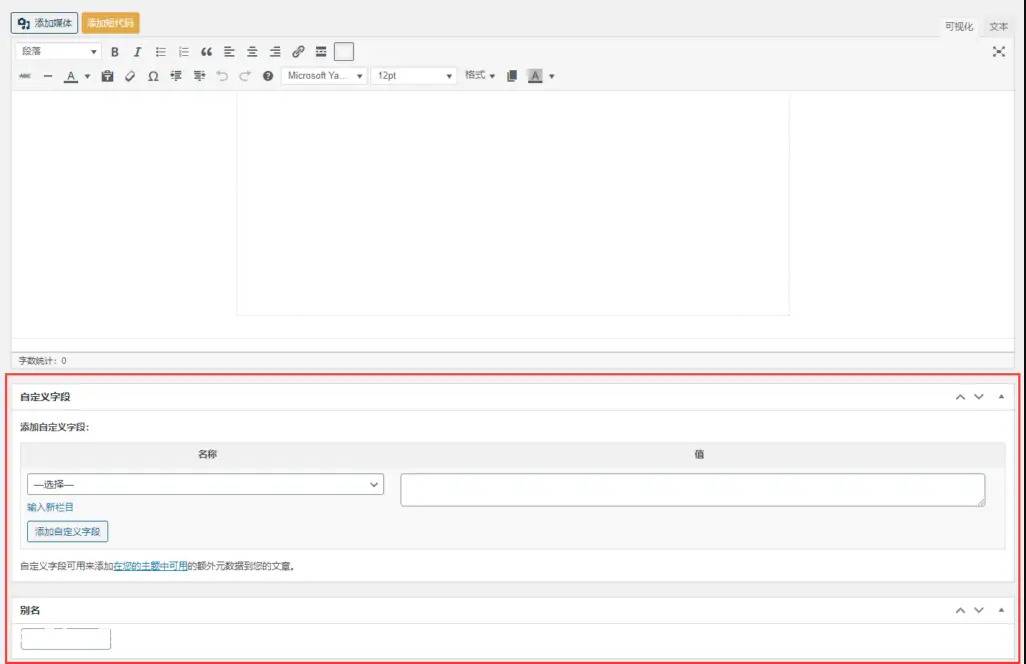Click the custom field 值 text area
This screenshot has height=664, width=1026.
coord(692,490)
